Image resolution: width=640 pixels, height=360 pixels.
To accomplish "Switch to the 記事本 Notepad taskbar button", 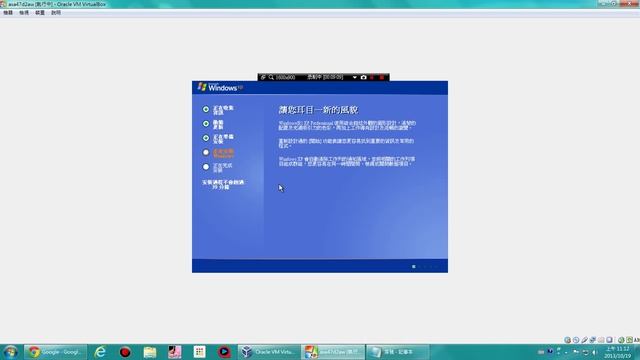I will coord(397,352).
